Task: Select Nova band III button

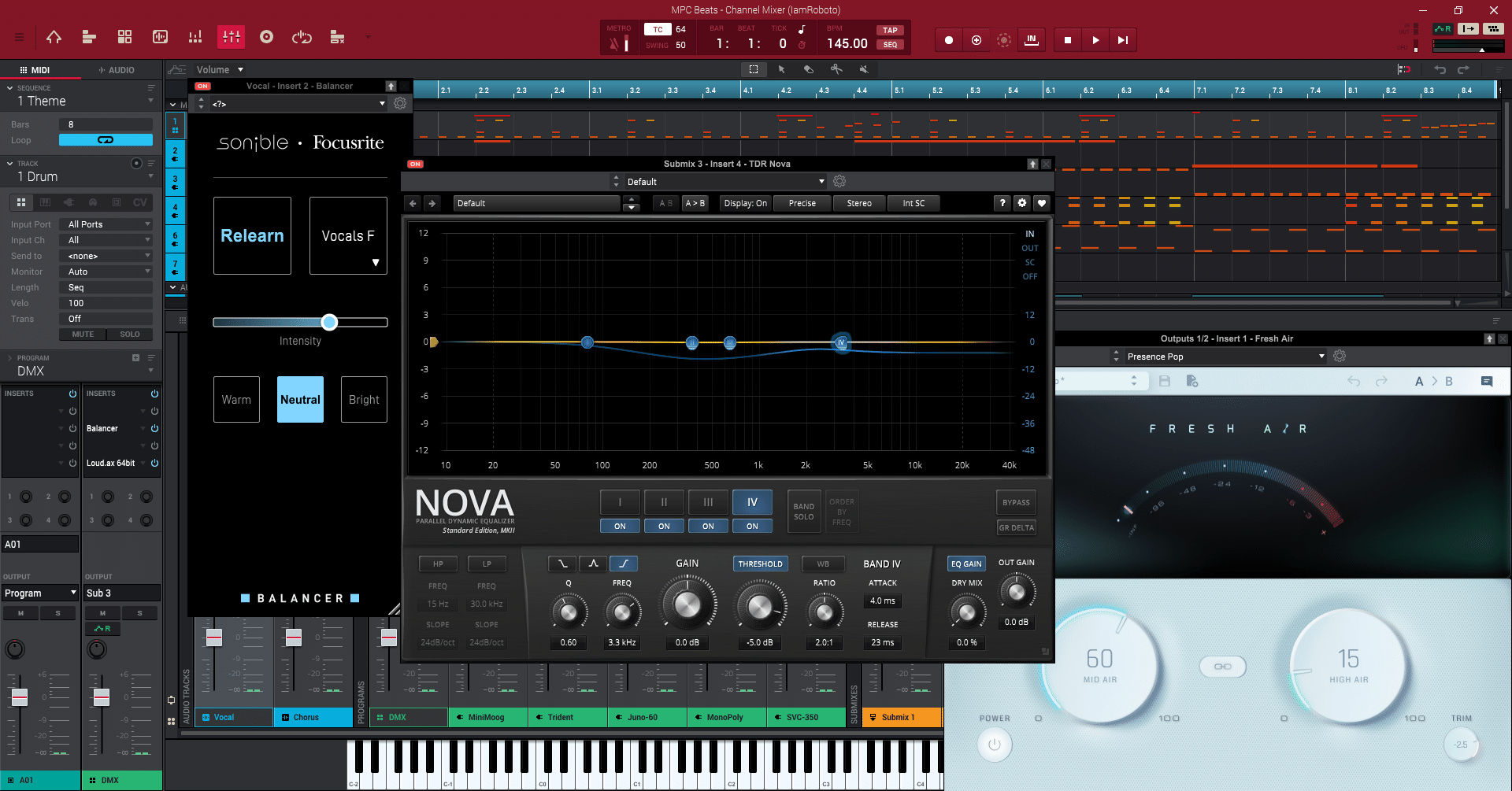Action: click(708, 502)
